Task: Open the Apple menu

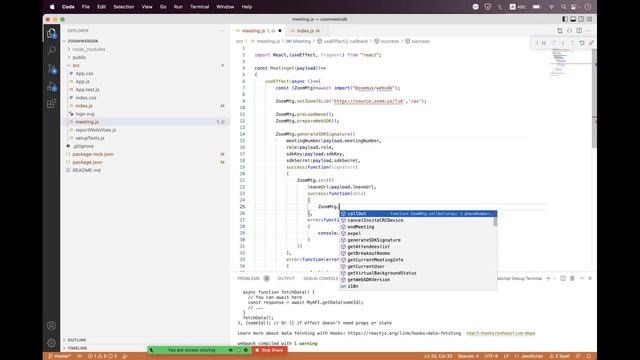Action: [x=52, y=7]
